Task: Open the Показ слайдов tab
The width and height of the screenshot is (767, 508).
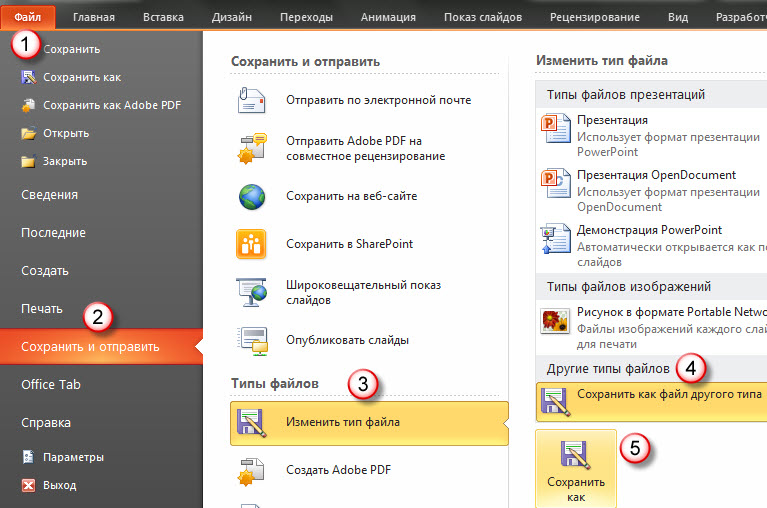Action: 482,18
